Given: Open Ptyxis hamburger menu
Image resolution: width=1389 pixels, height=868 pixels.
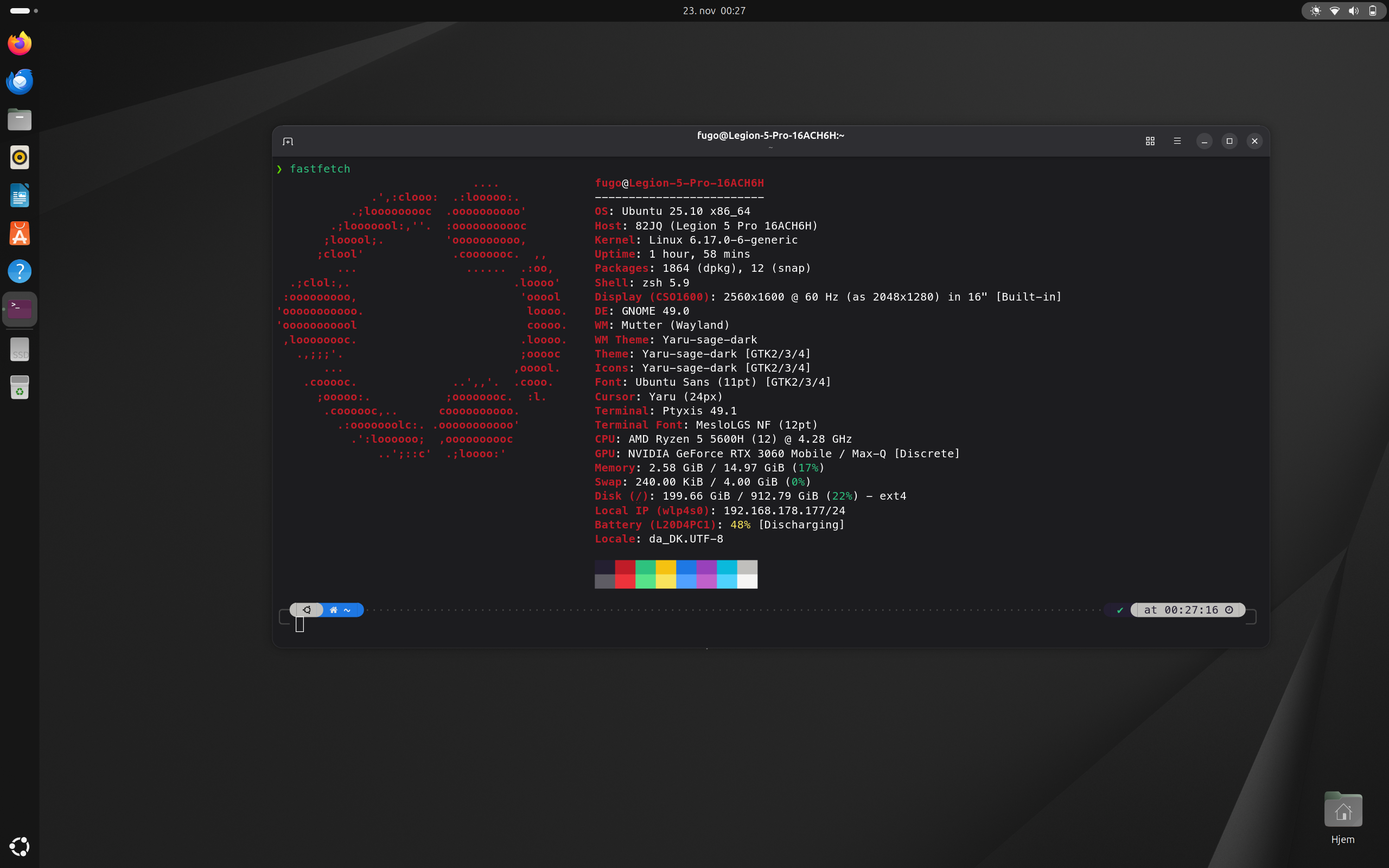Looking at the screenshot, I should pyautogui.click(x=1177, y=141).
